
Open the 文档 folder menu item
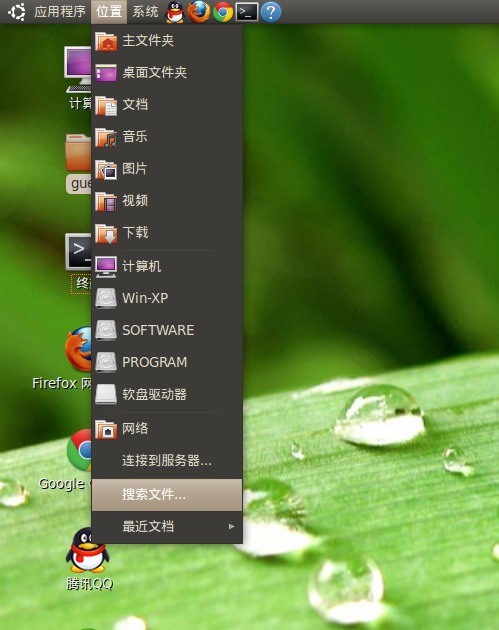tap(167, 105)
